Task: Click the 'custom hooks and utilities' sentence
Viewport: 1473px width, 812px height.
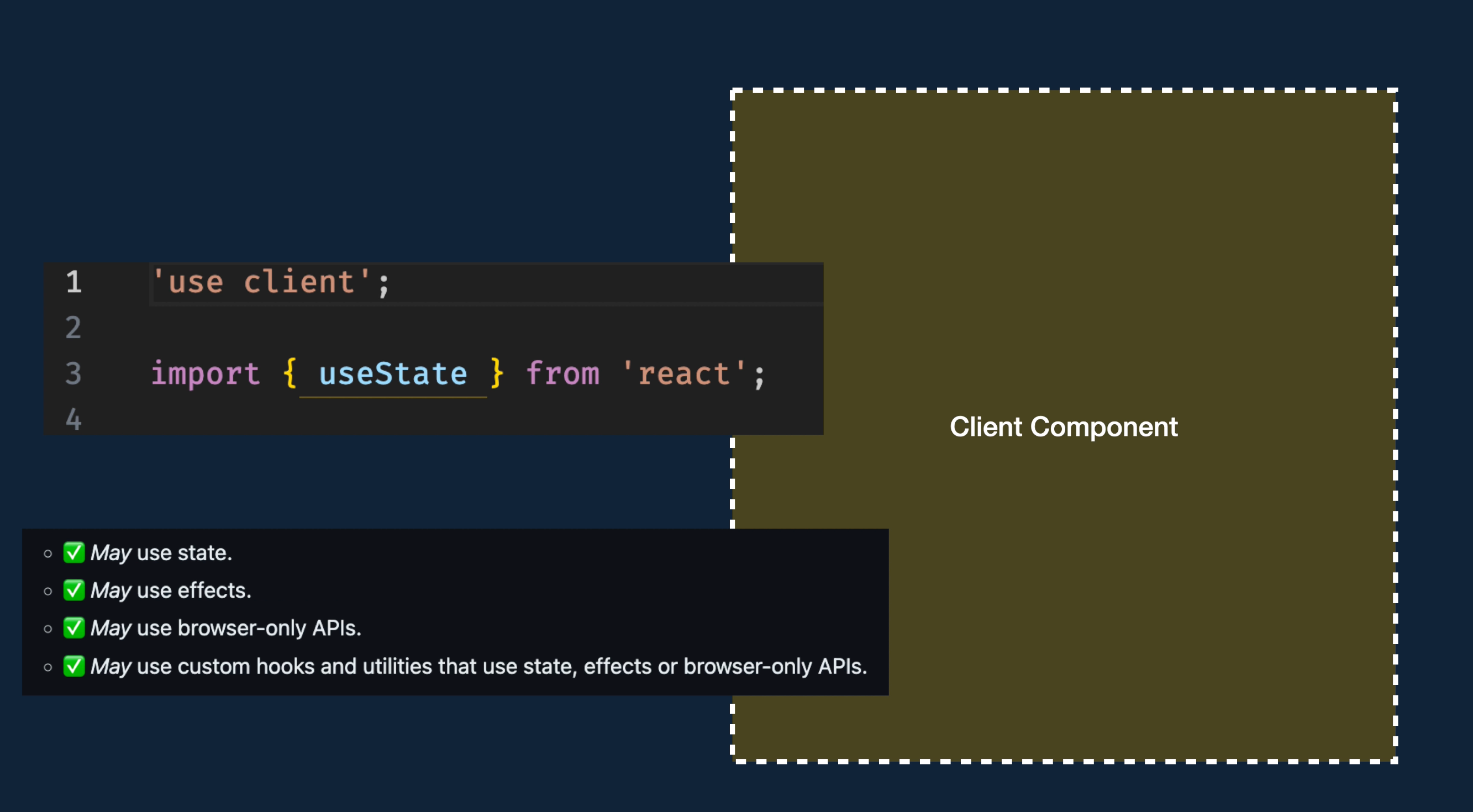Action: tap(478, 667)
